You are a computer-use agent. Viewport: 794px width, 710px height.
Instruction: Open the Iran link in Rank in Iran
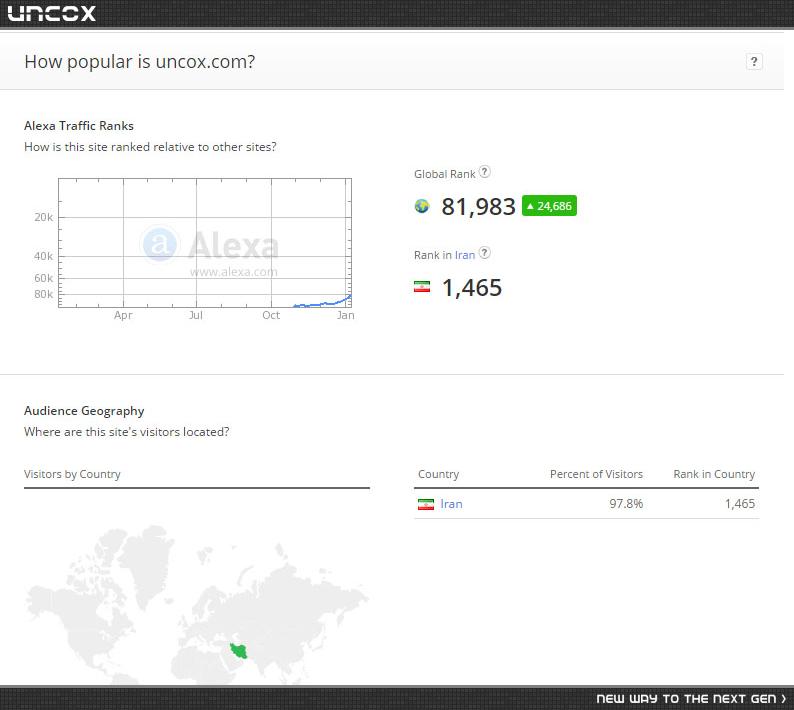click(465, 255)
